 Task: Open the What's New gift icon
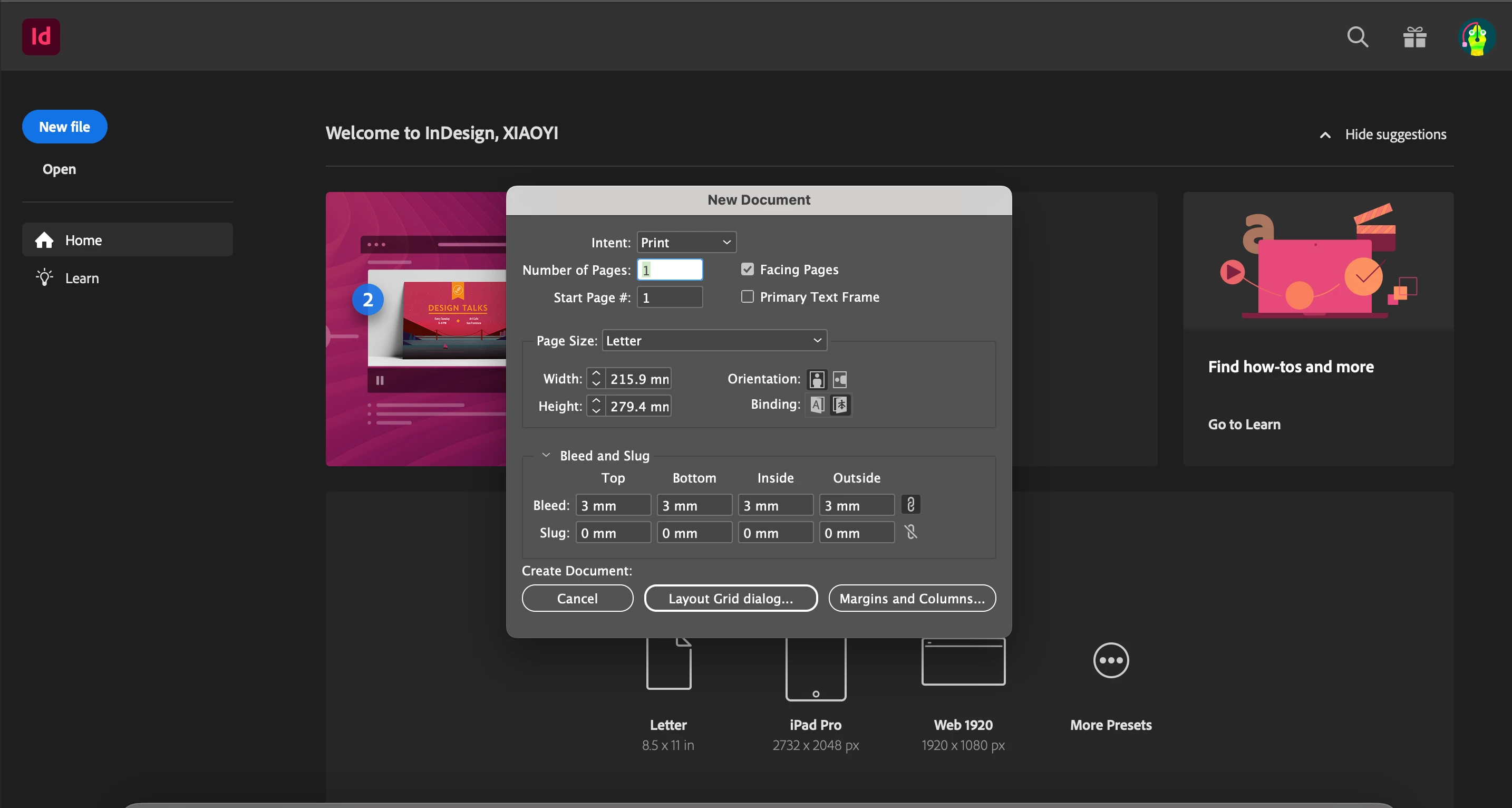click(x=1414, y=37)
